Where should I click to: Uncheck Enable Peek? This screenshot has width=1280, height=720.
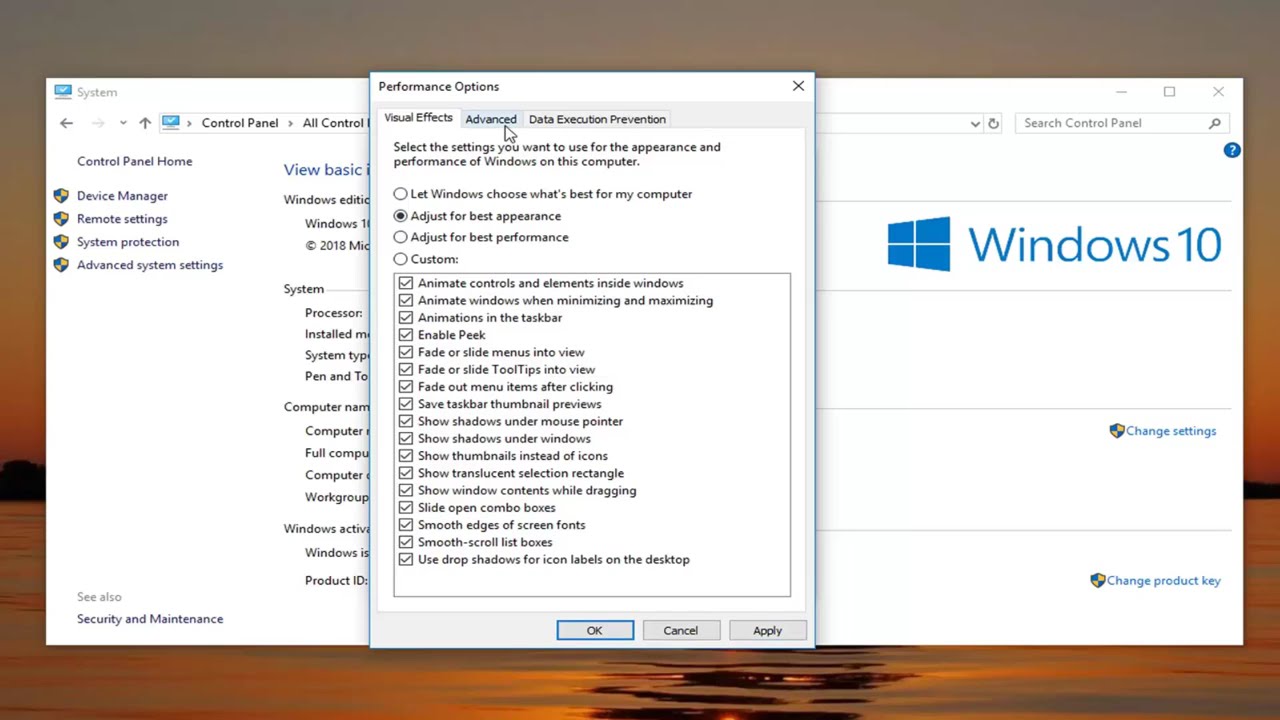(406, 335)
